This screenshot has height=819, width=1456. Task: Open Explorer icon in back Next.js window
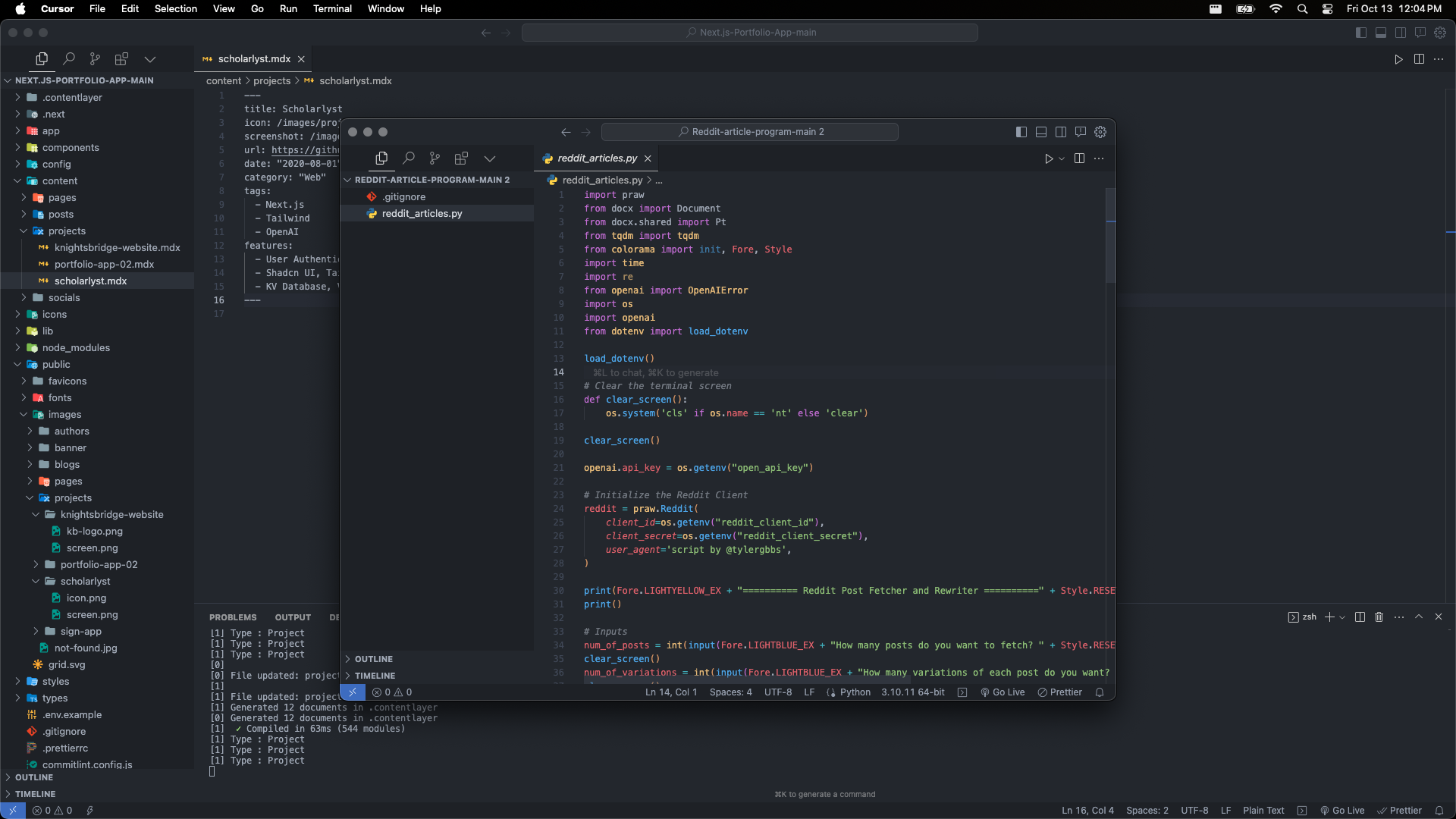coord(42,59)
